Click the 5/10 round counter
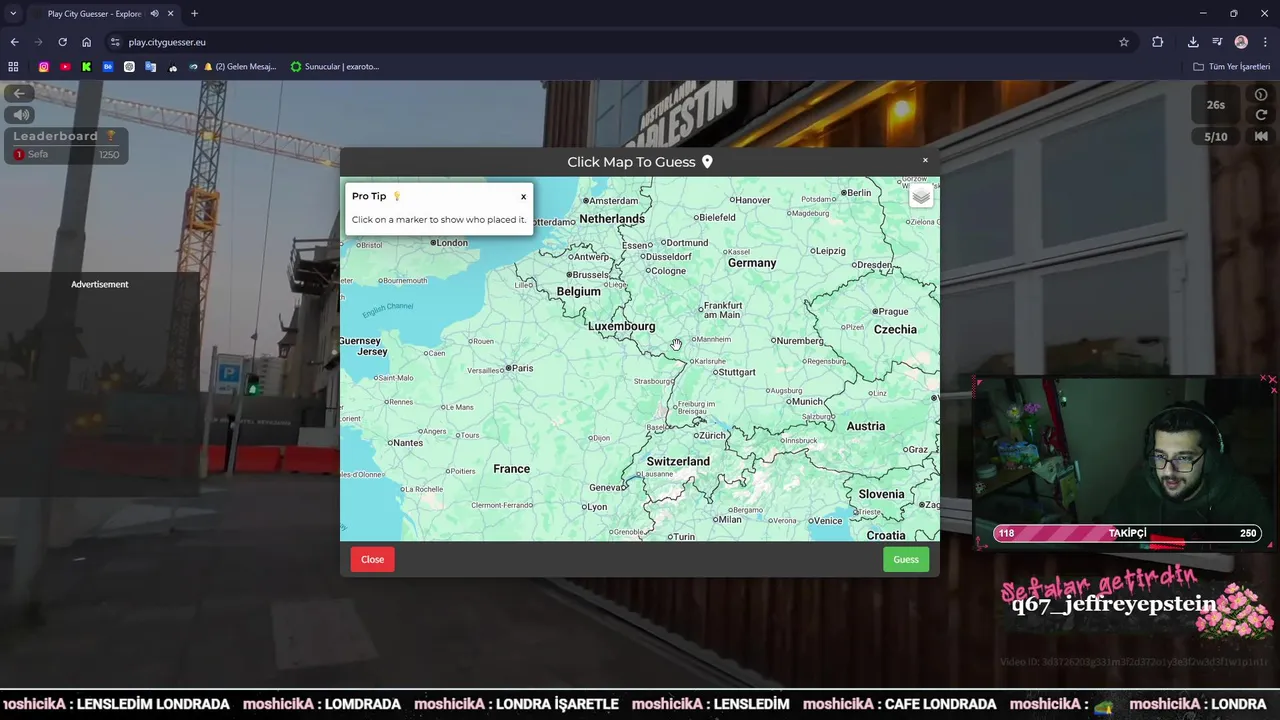The width and height of the screenshot is (1280, 720). click(x=1216, y=137)
